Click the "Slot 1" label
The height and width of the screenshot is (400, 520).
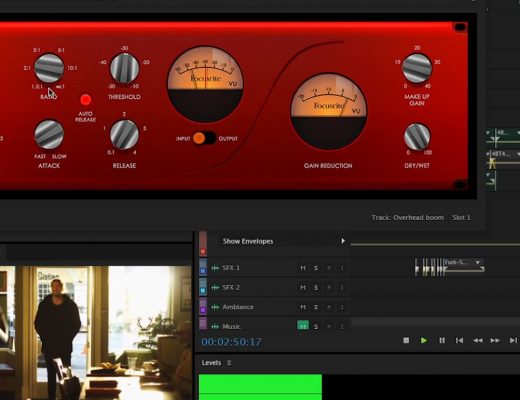[x=461, y=218]
